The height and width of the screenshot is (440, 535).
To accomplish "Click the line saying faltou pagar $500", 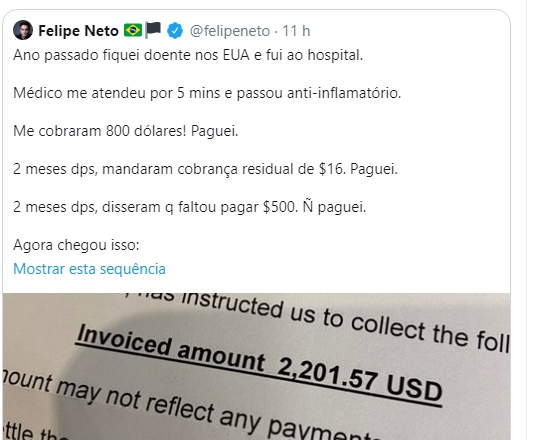I will coord(189,207).
